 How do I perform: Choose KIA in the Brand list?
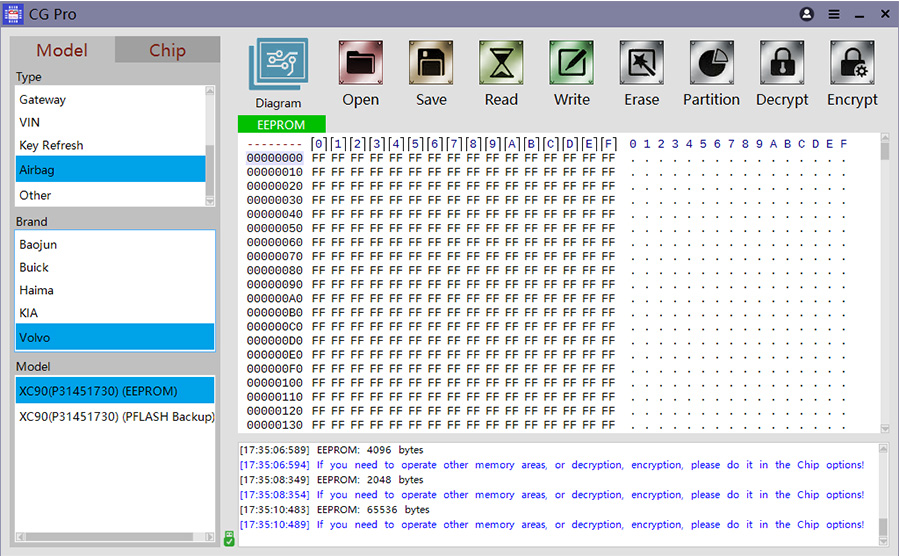30,314
